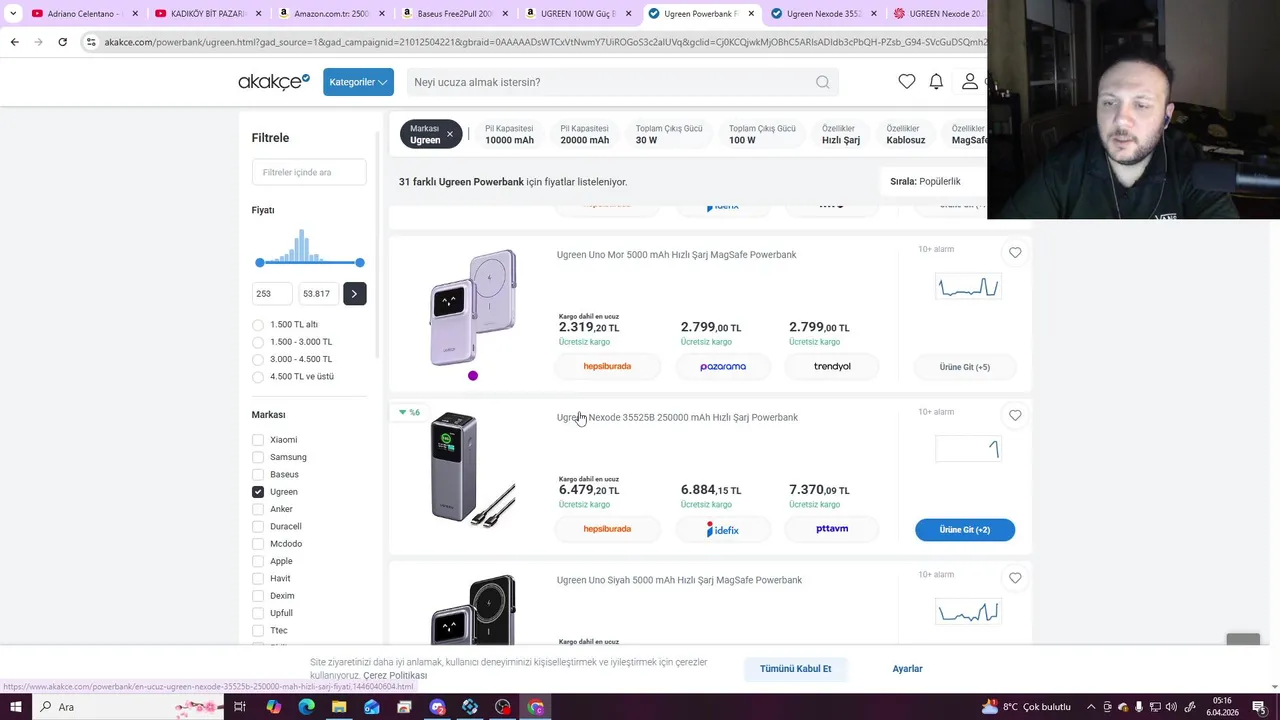Check the Xiaomi brand checkbox

258,440
